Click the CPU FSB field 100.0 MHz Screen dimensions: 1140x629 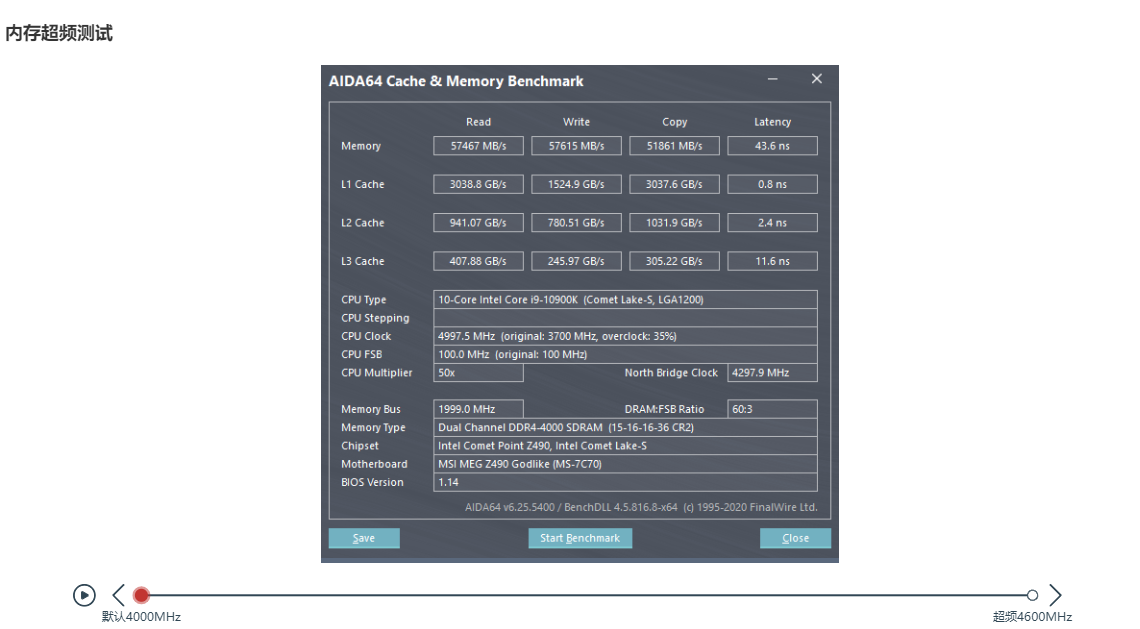625,354
